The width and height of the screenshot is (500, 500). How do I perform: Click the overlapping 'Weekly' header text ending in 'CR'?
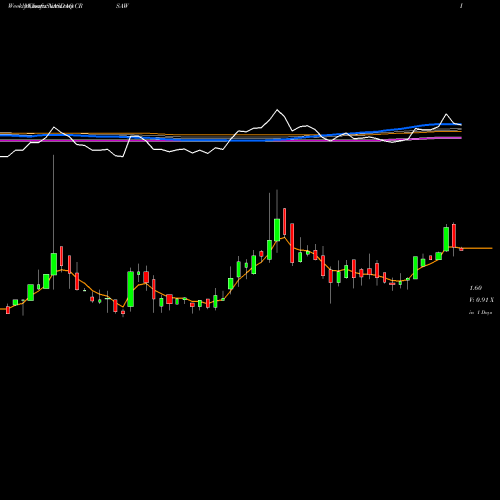[46, 6]
